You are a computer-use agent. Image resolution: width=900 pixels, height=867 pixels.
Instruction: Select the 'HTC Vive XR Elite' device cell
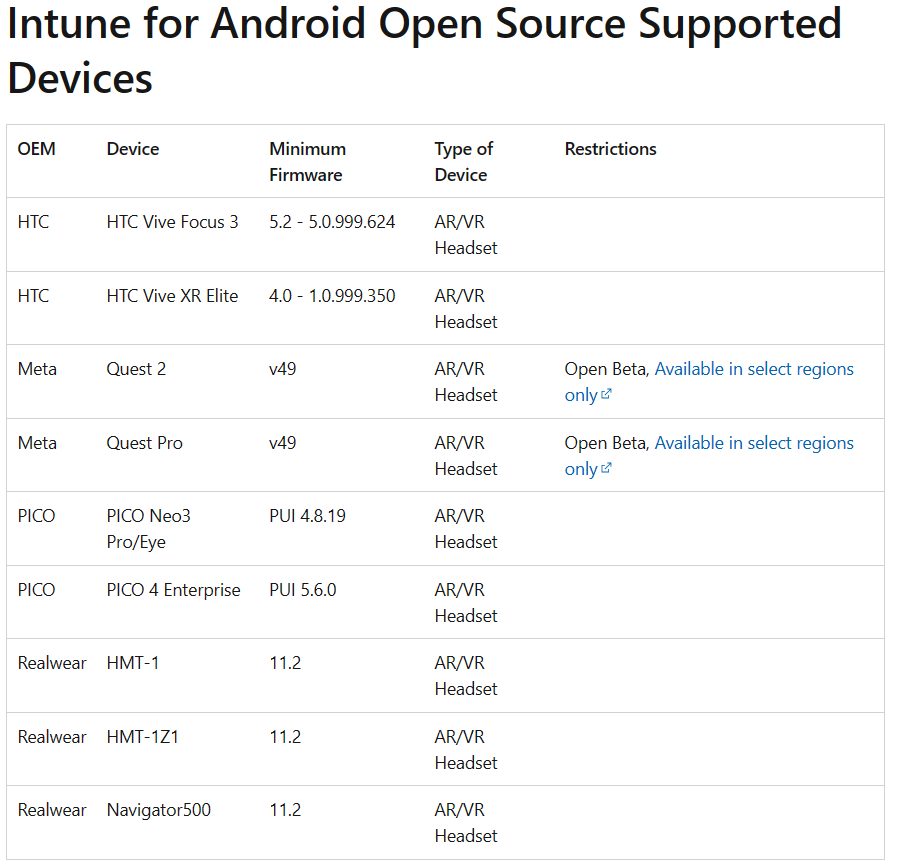click(172, 296)
